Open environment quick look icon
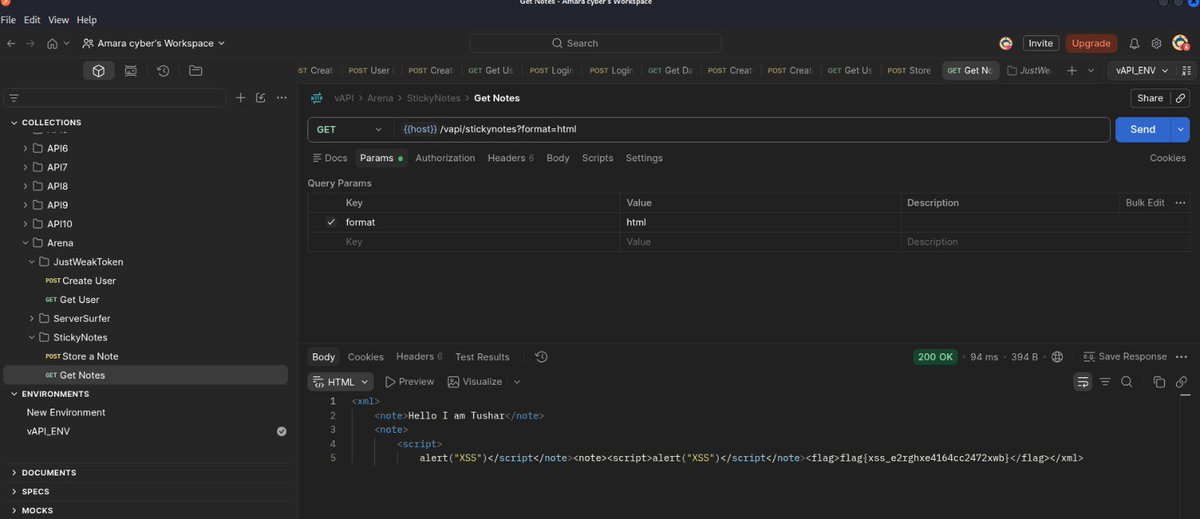Viewport: 1200px width, 519px height. pos(1186,71)
